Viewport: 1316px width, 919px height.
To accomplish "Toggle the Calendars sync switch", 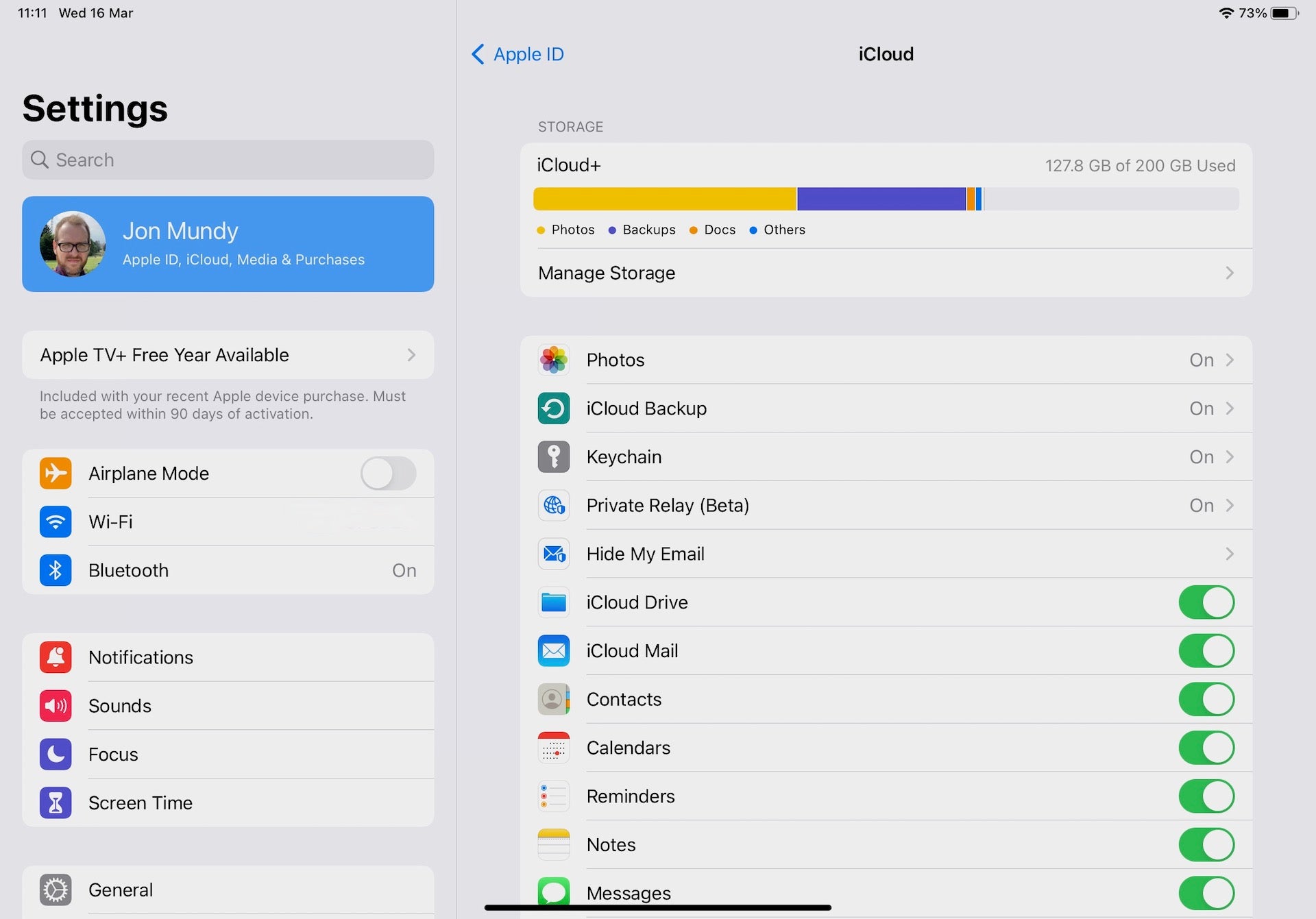I will tap(1207, 748).
